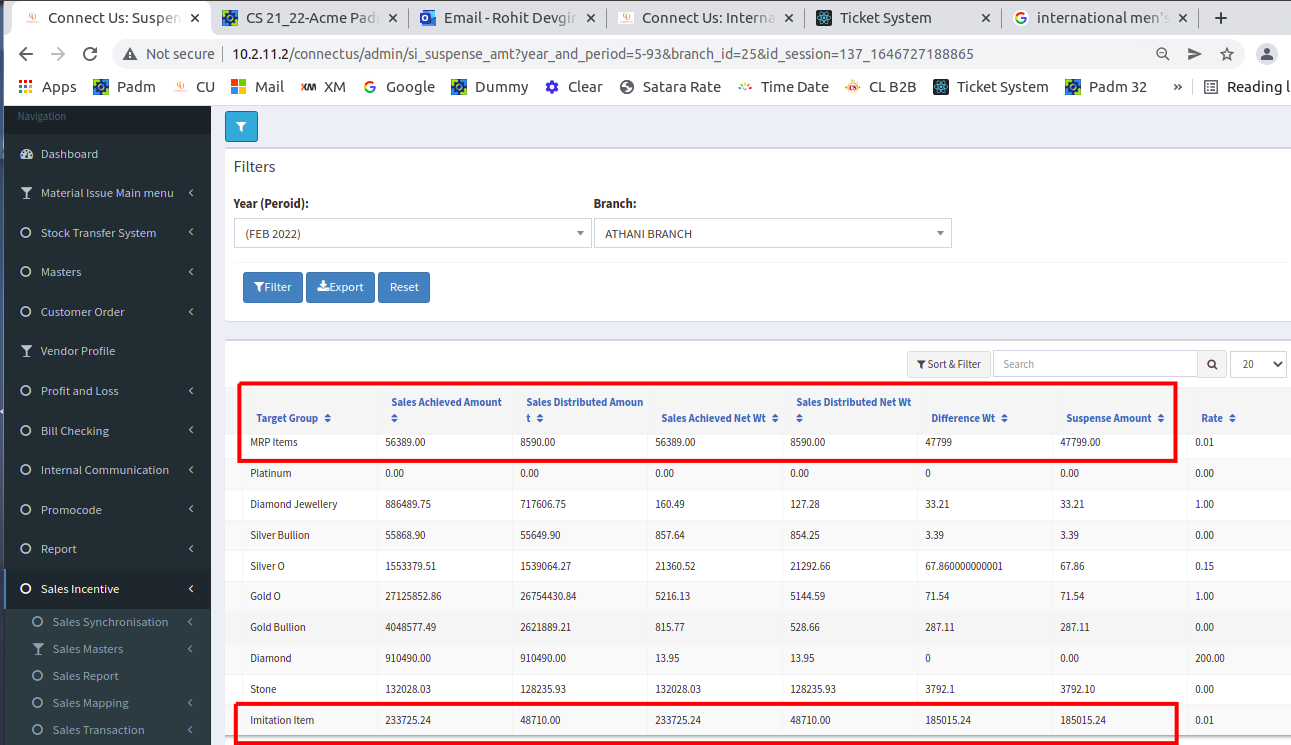Open the Clear bookmark
Screen dimensions: 1291x745
573,87
